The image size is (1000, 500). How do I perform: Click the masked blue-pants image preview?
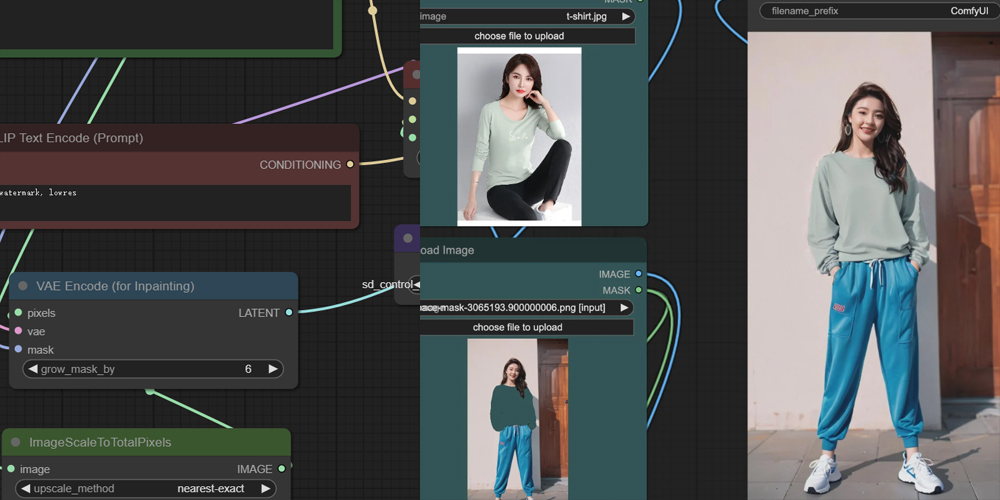pos(518,418)
